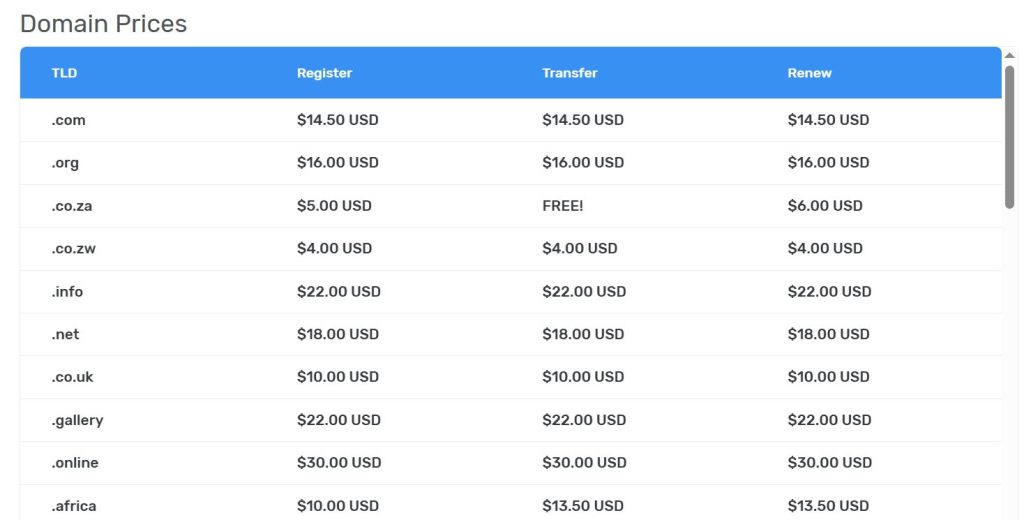Click the .com register price $14.50 USD

(337, 120)
